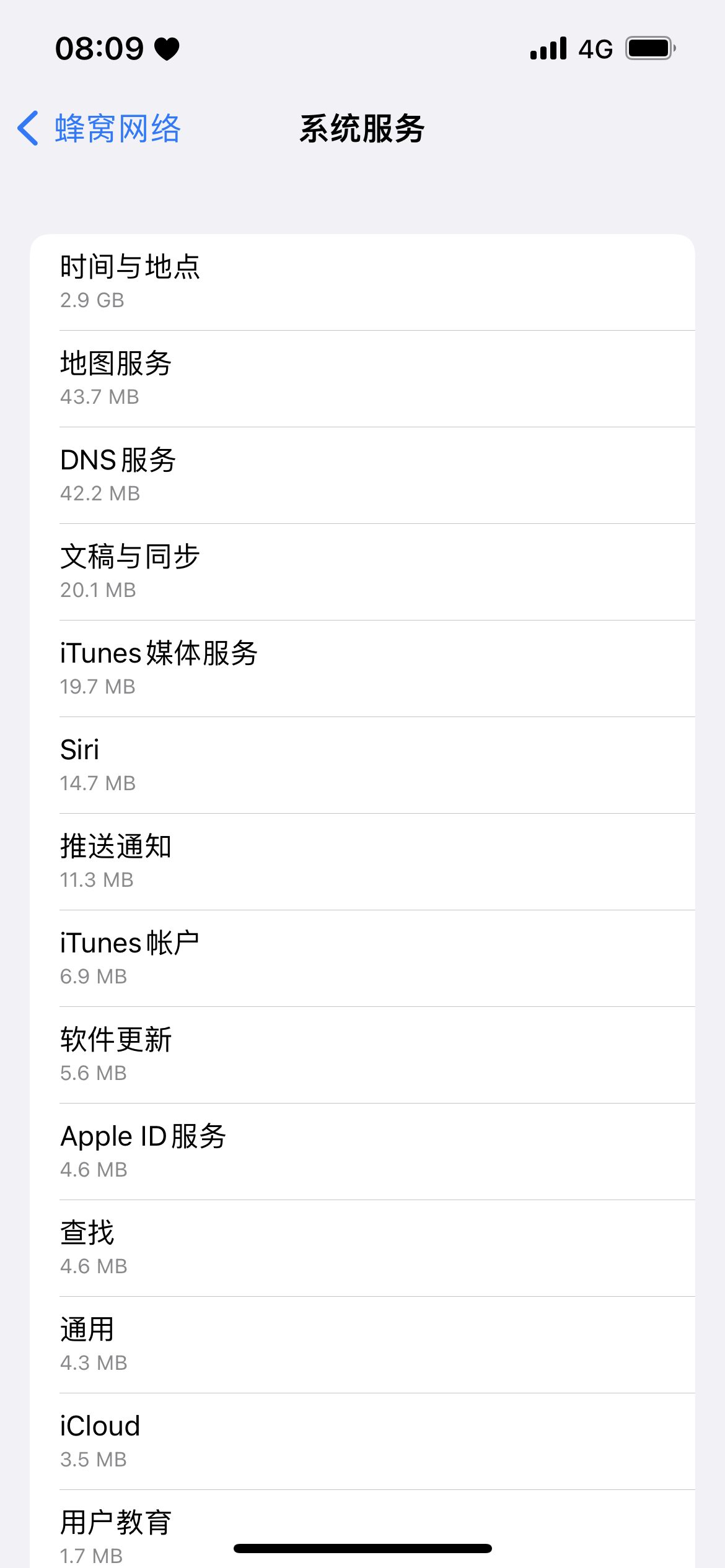The width and height of the screenshot is (725, 1568).
Task: Tap the 查找 row
Action: tap(362, 1248)
